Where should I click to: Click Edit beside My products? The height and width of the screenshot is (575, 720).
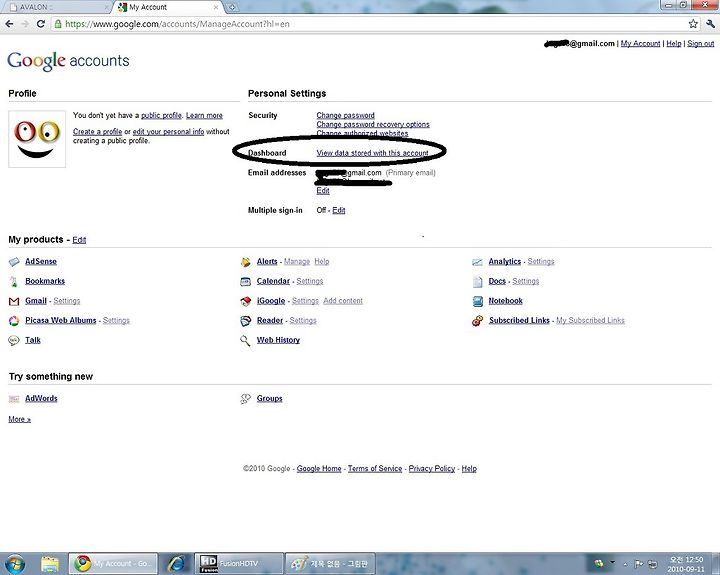79,240
